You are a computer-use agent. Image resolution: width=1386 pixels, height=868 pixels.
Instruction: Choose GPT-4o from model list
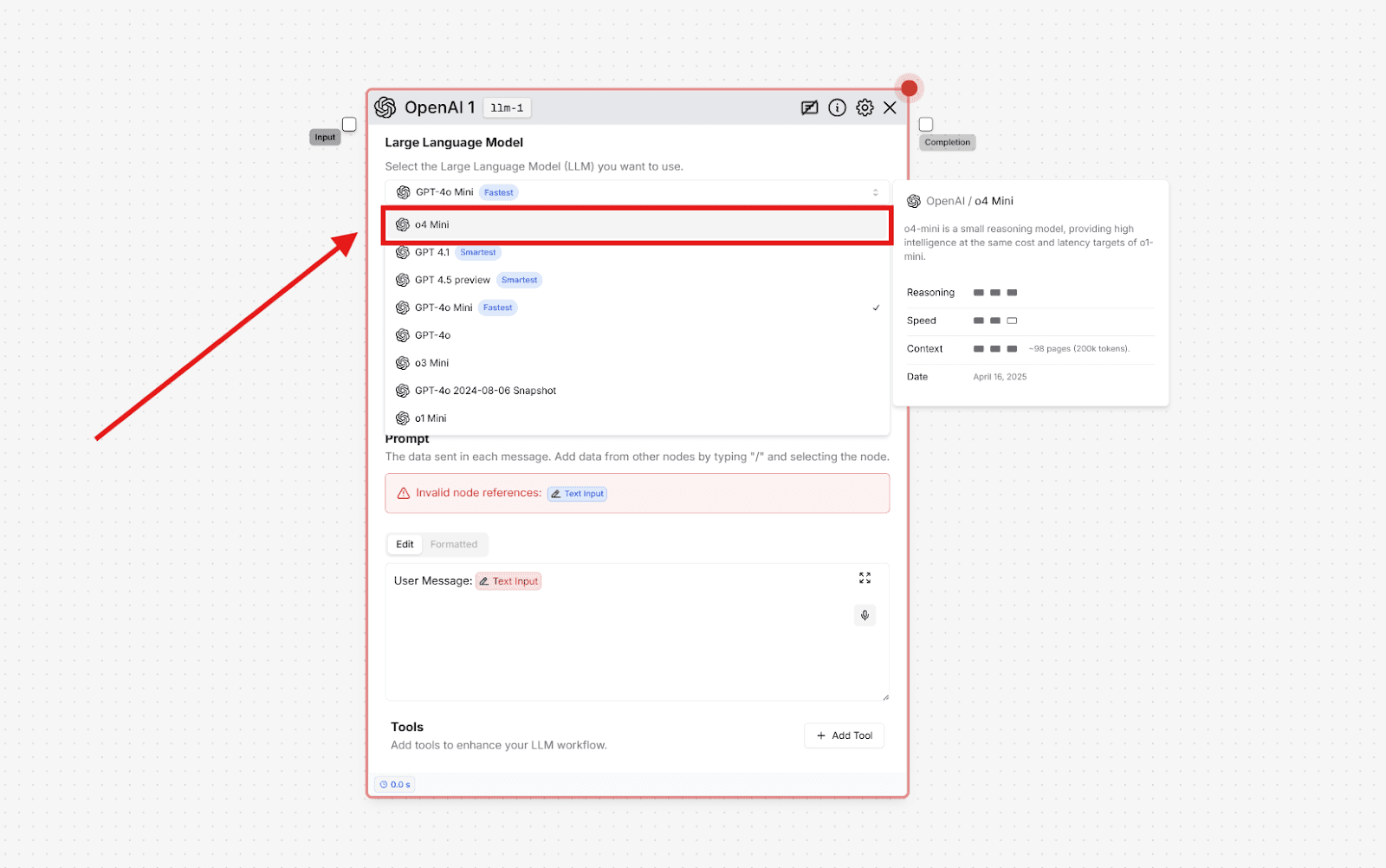tap(637, 335)
